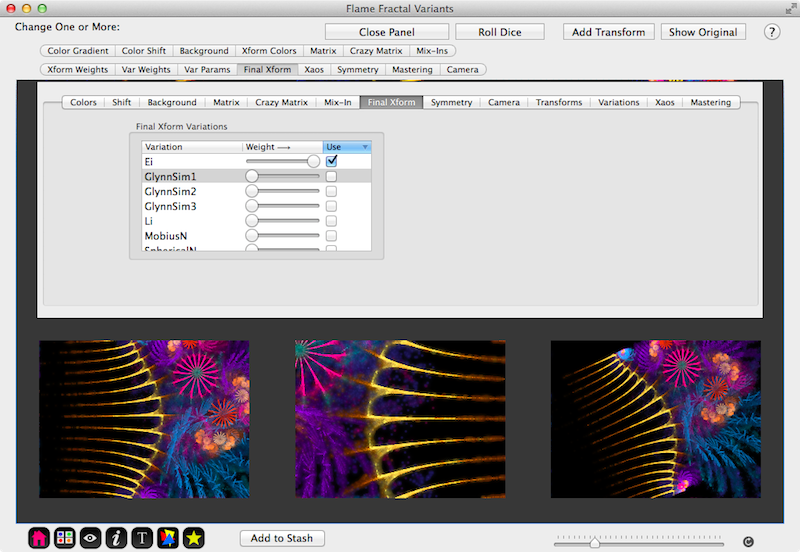Select the second-row Camera tab
Image resolution: width=800 pixels, height=552 pixels.
coord(463,69)
